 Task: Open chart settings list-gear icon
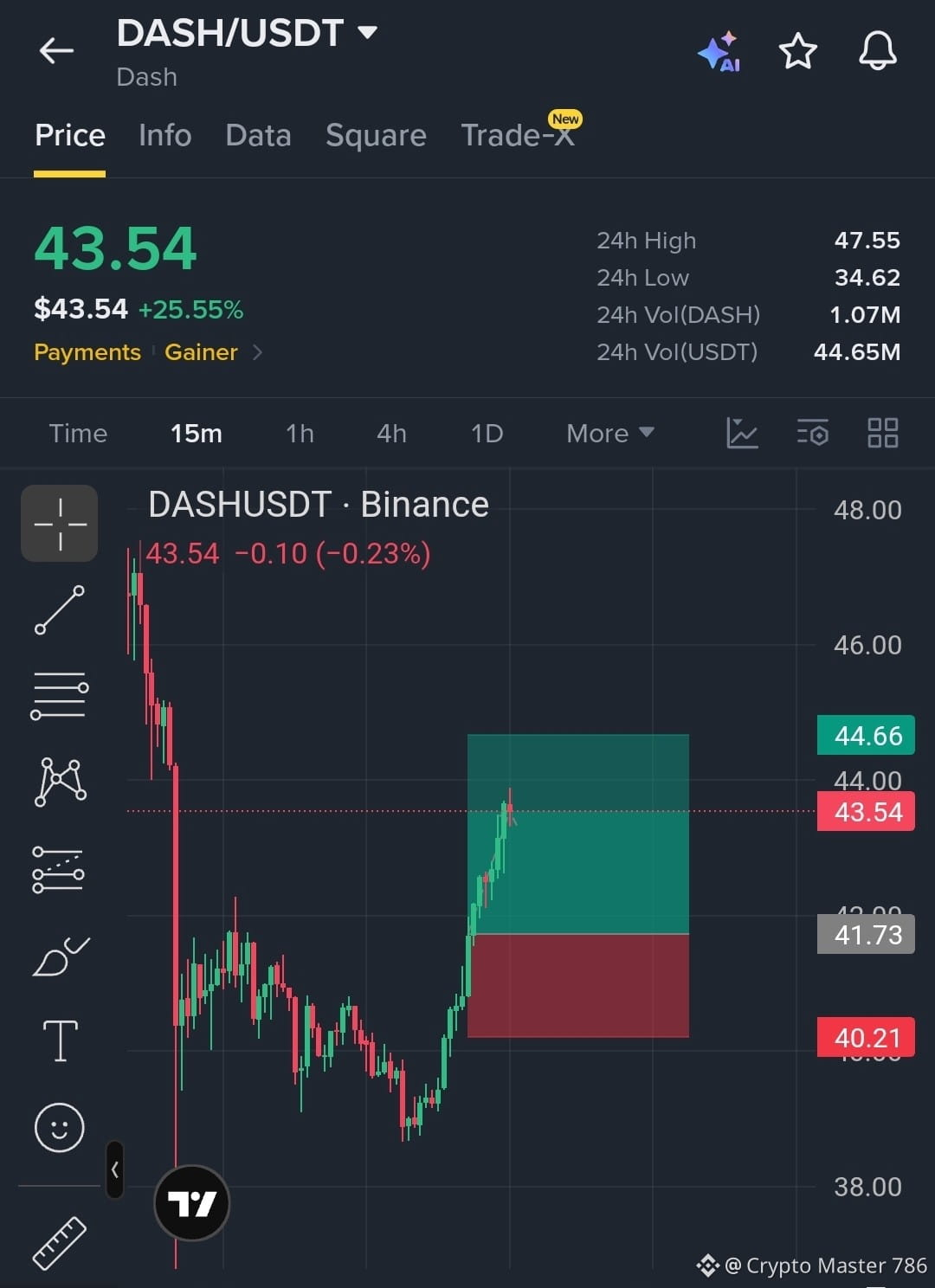point(813,433)
